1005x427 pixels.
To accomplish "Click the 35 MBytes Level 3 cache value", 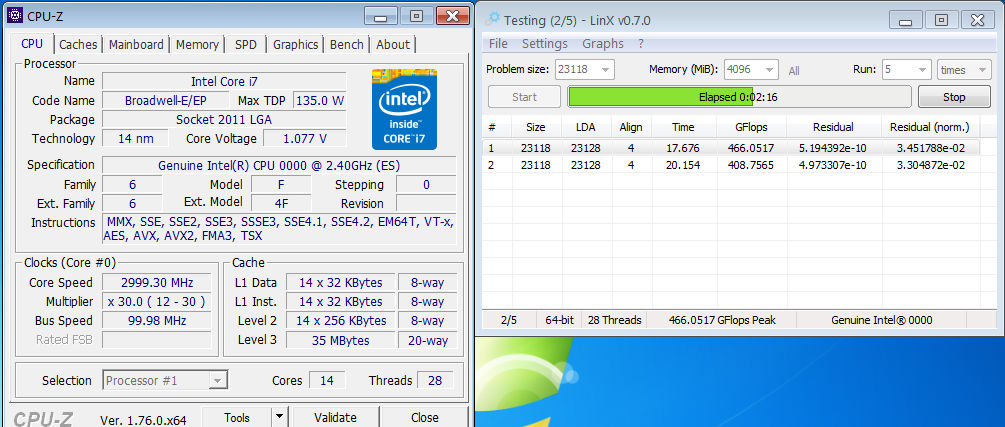I will click(x=340, y=340).
